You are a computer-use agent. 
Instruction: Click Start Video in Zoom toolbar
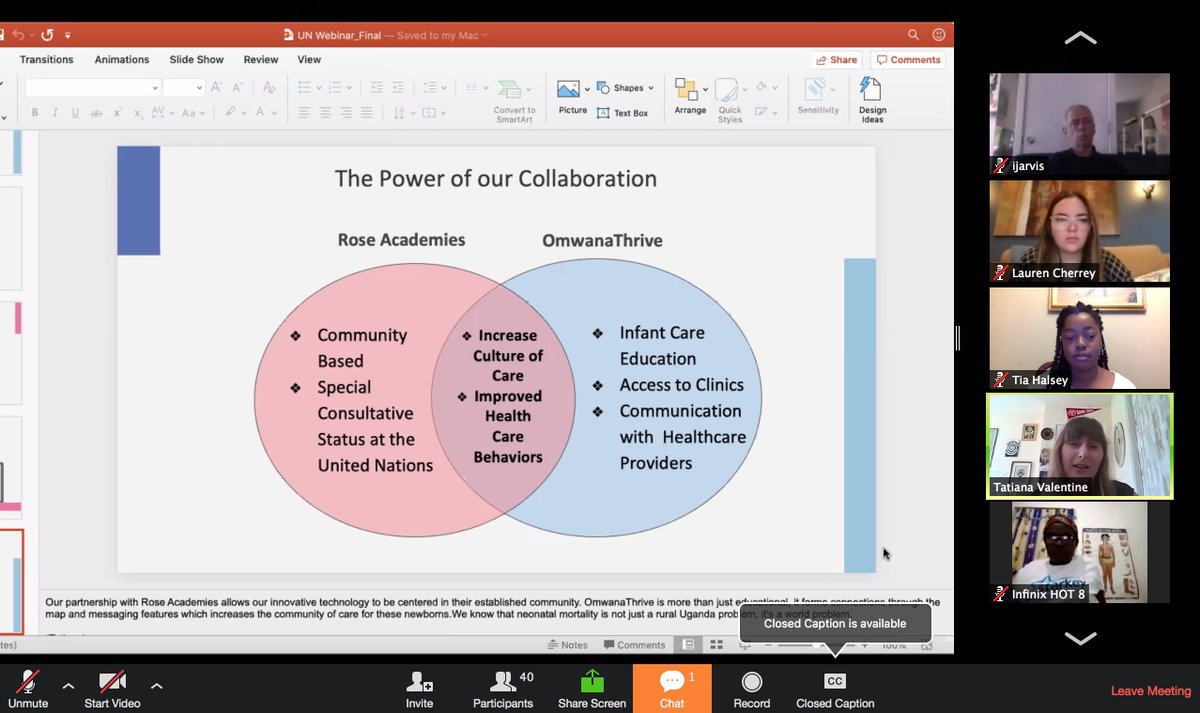112,690
